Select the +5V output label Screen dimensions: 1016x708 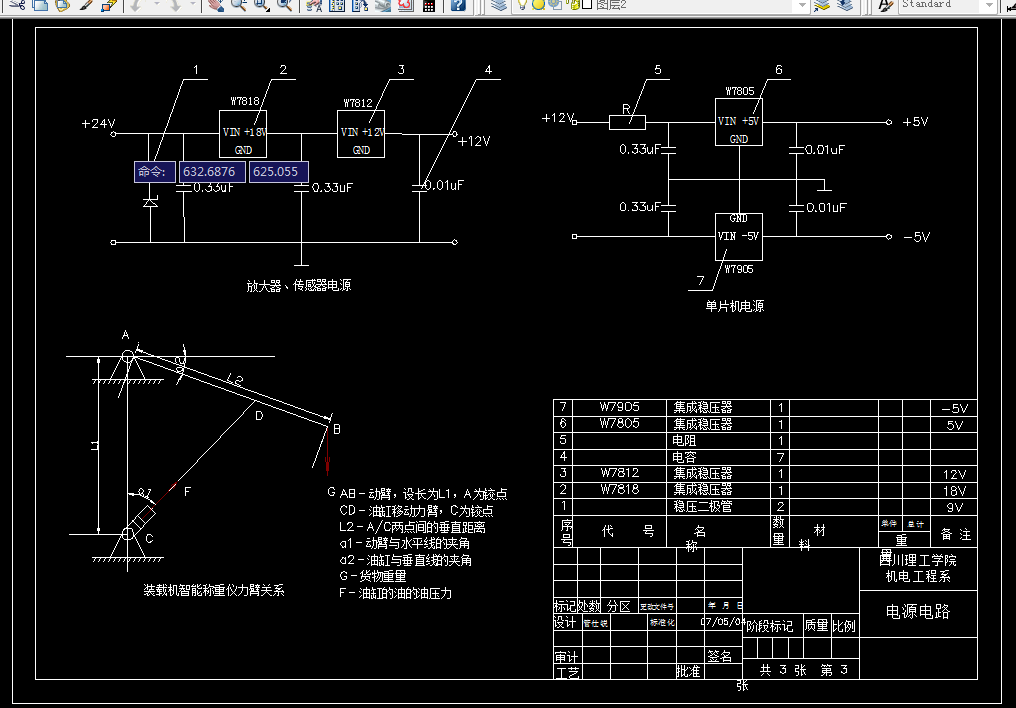(x=916, y=122)
